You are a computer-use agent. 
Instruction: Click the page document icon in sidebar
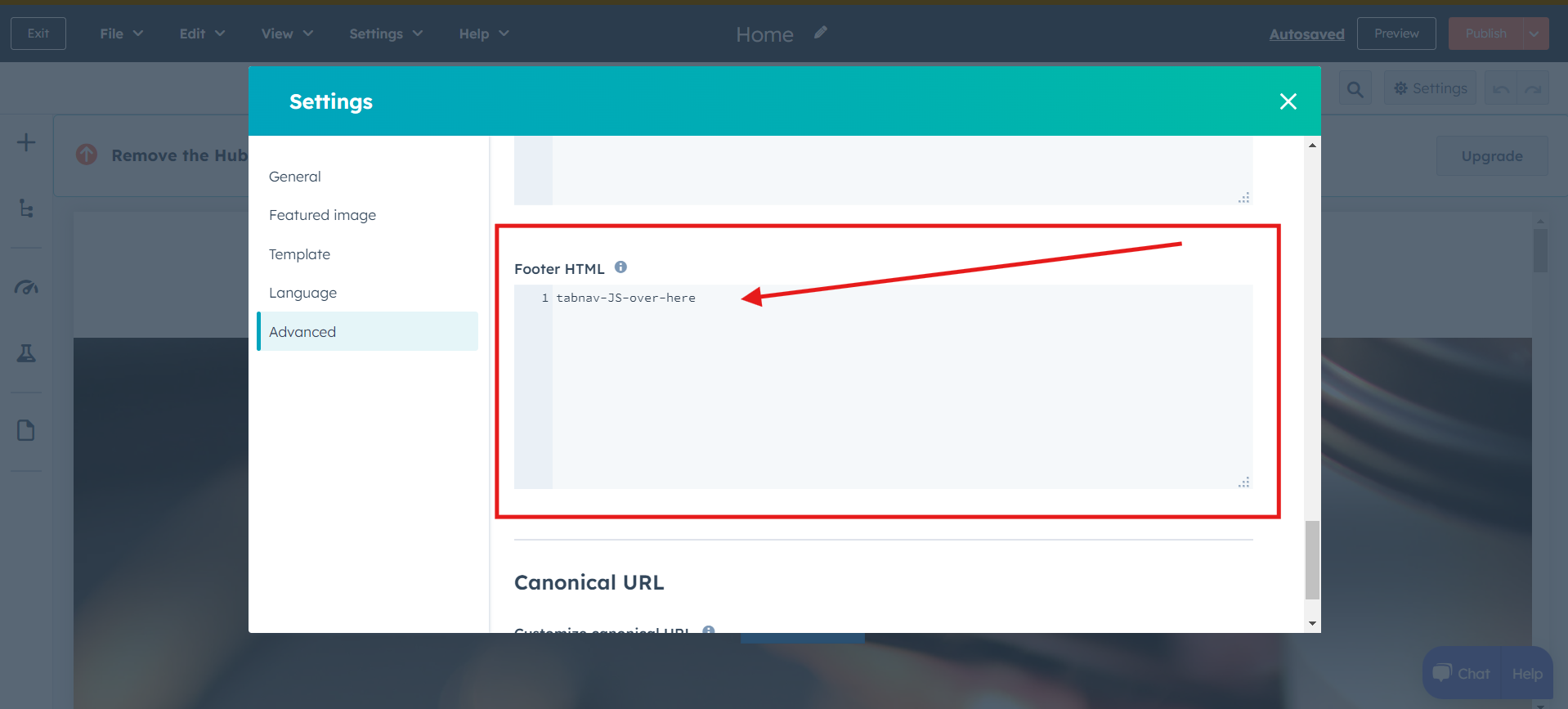click(x=26, y=430)
